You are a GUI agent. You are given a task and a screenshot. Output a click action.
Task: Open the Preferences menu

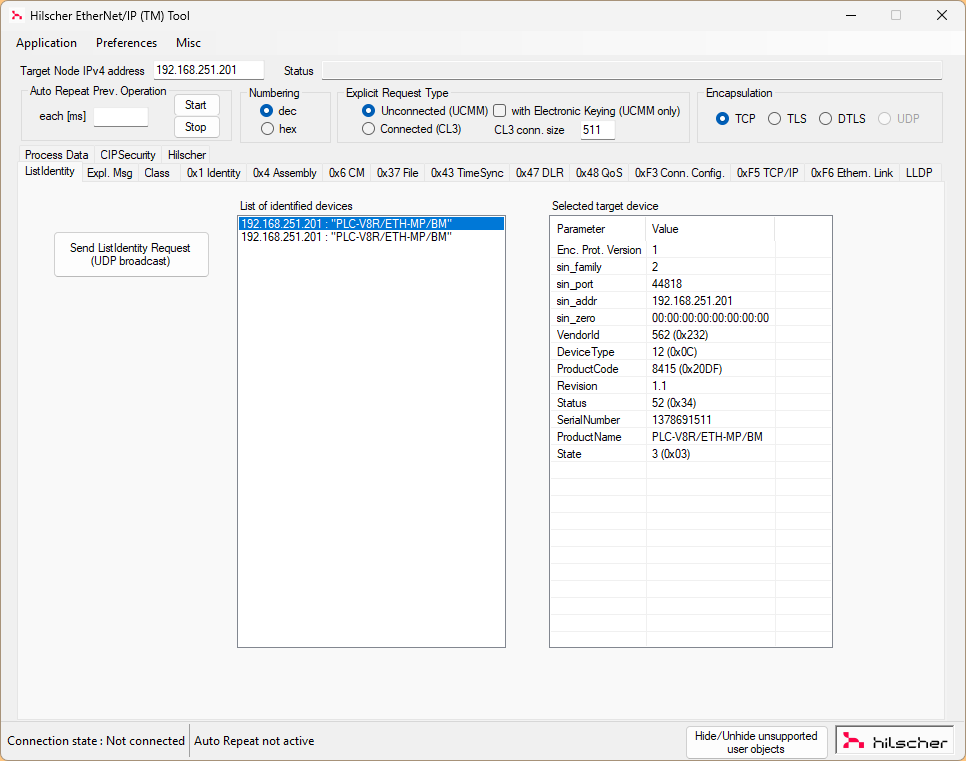point(126,43)
